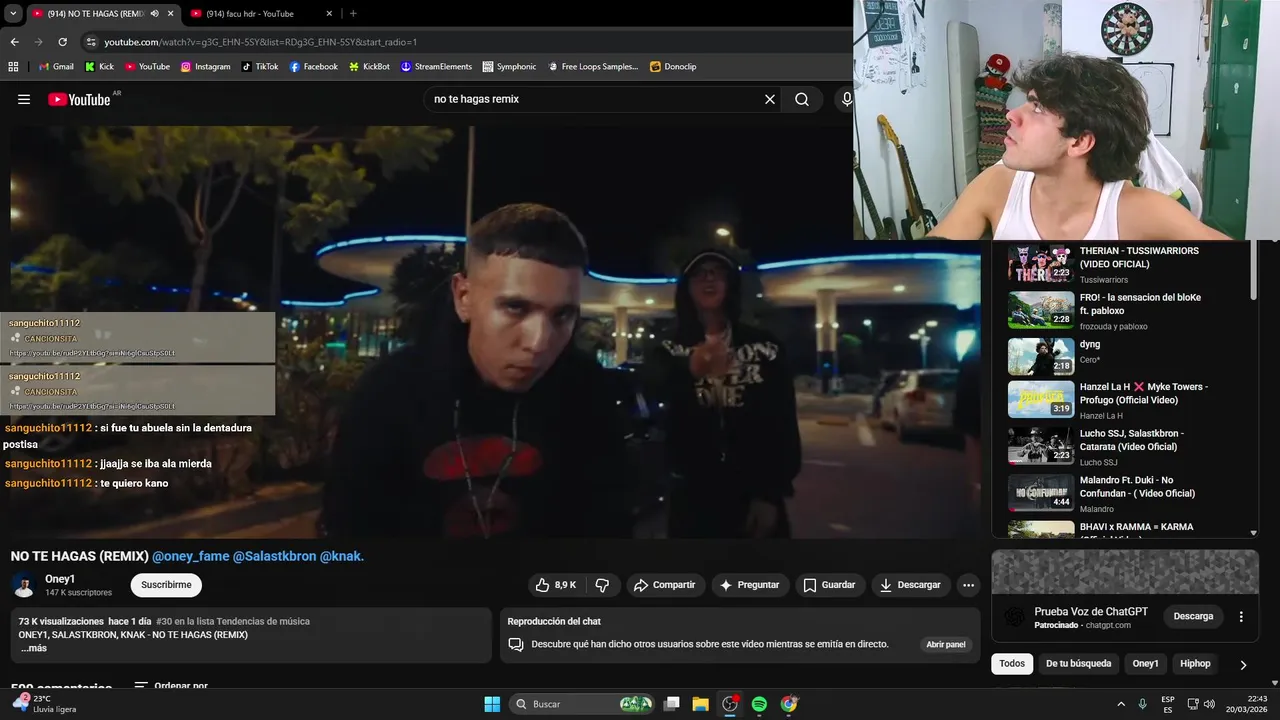The width and height of the screenshot is (1280, 720).
Task: Play the 'dyng' by Cero* thumbnail
Action: point(1041,357)
